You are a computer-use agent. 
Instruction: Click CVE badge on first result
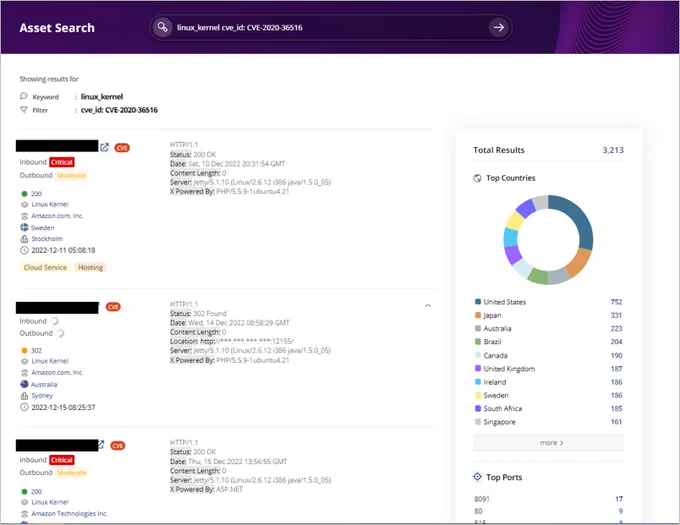click(122, 148)
